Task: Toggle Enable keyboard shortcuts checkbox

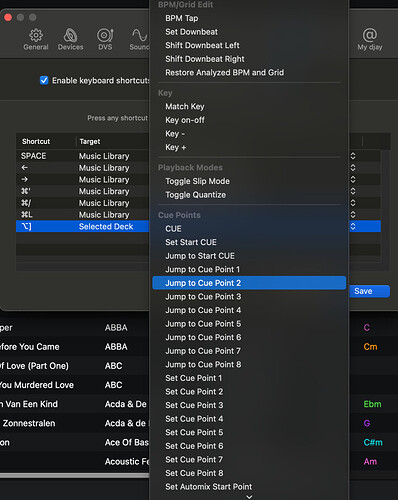Action: pos(44,80)
